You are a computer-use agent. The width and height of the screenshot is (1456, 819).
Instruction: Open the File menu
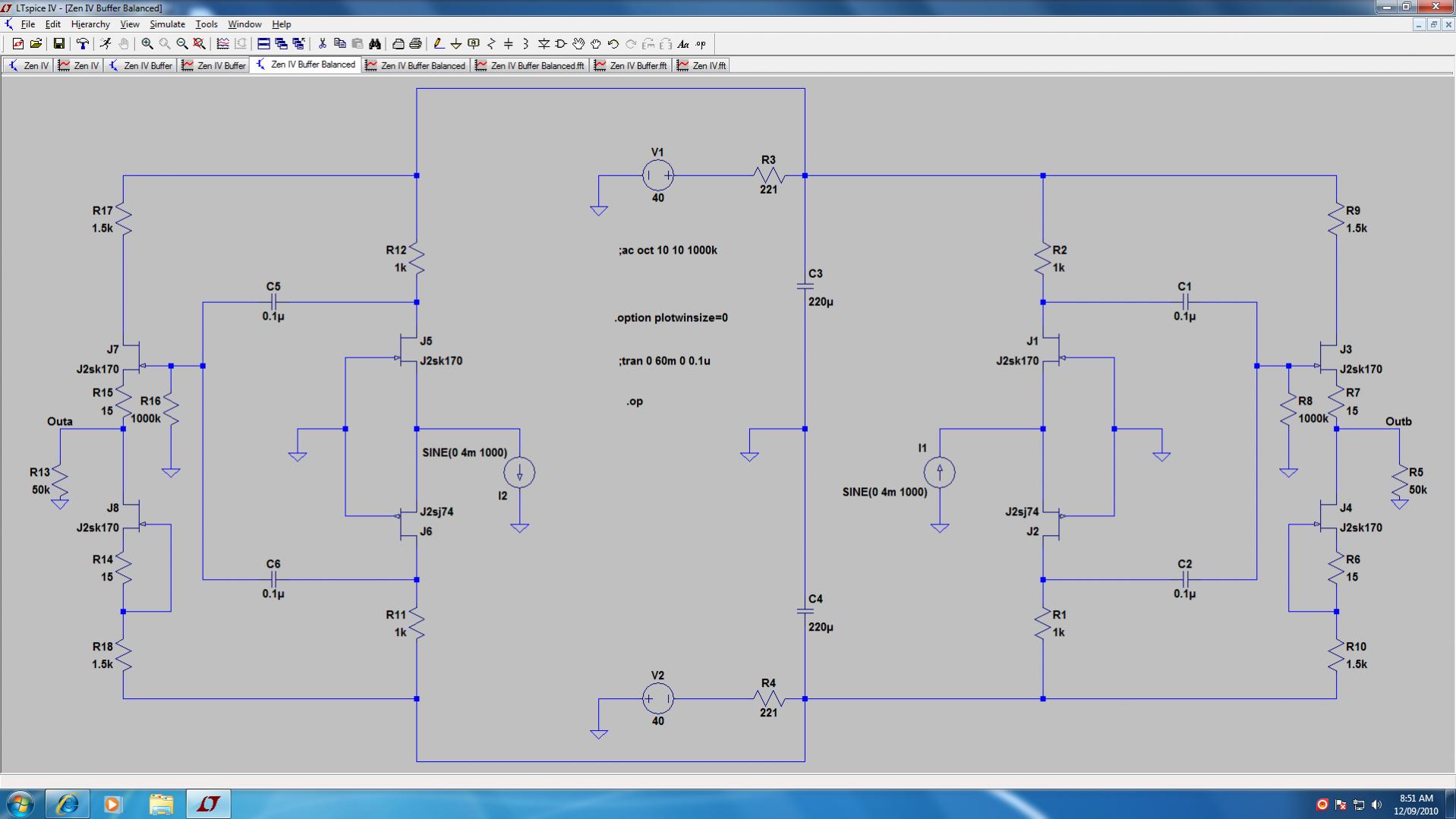[28, 24]
